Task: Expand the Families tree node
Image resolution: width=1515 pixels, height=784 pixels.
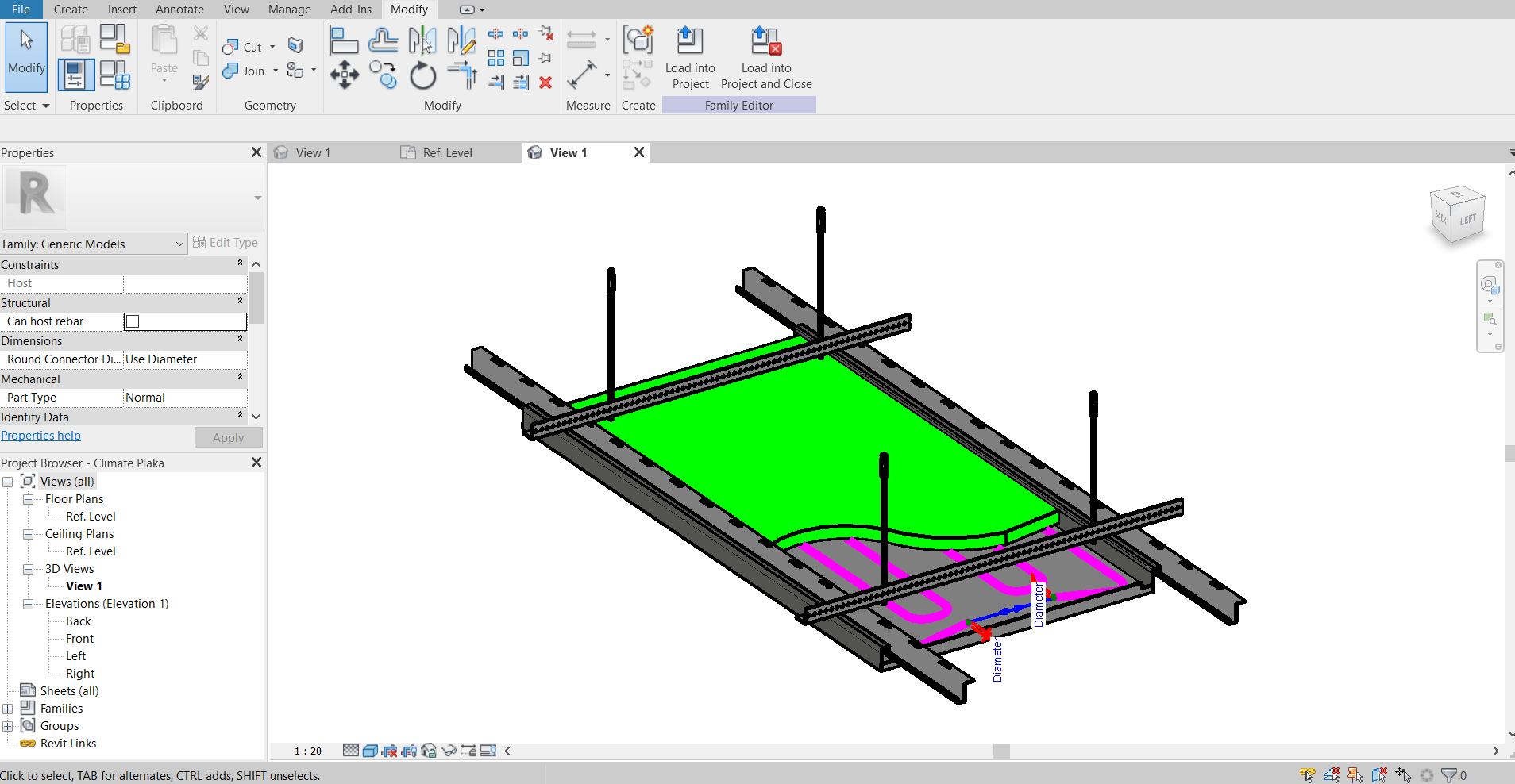Action: (8, 709)
